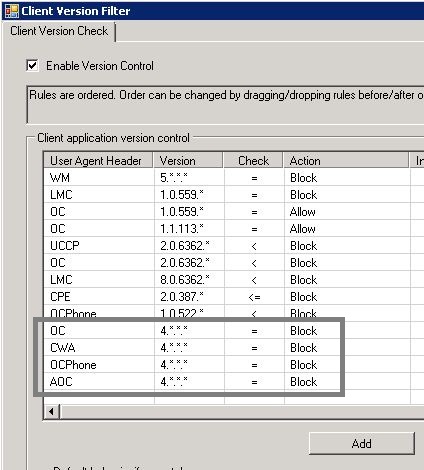
Task: Uncheck Enable Version Control checkbox
Action: [32, 65]
